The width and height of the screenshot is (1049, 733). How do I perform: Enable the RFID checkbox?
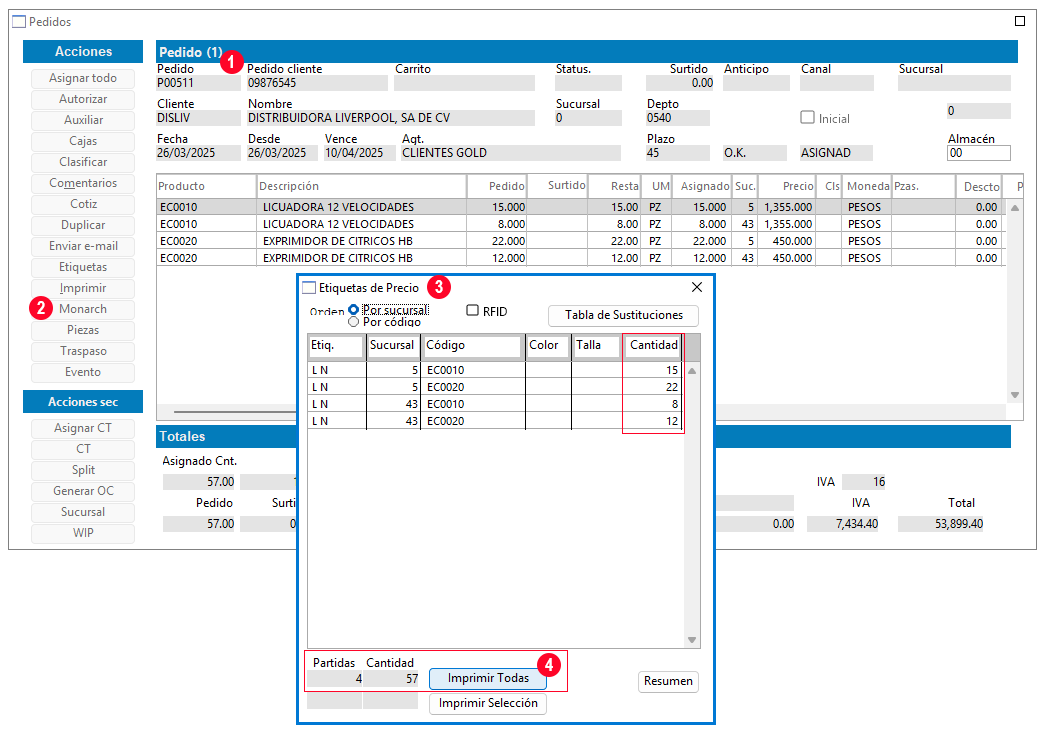(473, 310)
